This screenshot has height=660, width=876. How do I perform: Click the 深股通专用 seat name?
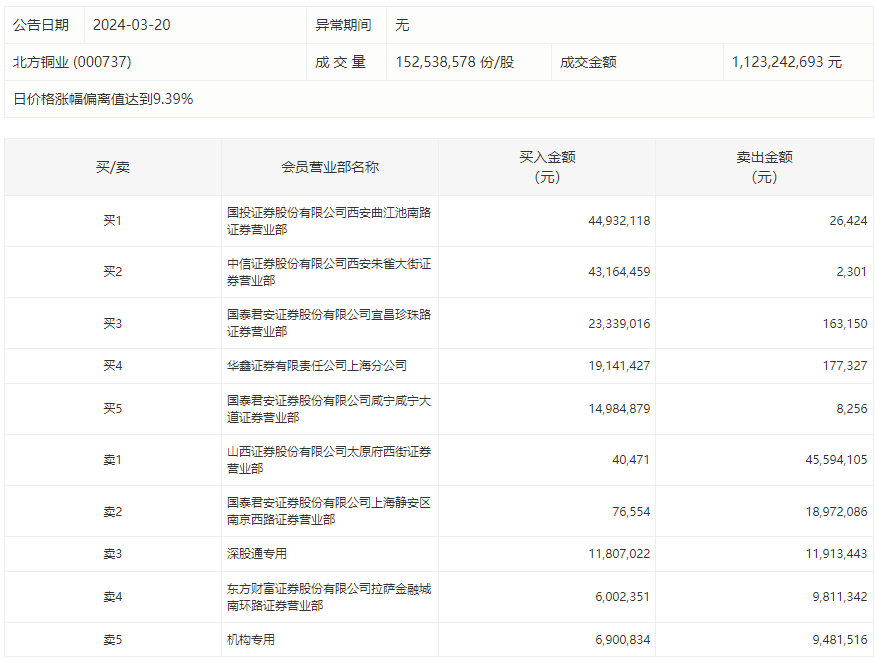[257, 554]
